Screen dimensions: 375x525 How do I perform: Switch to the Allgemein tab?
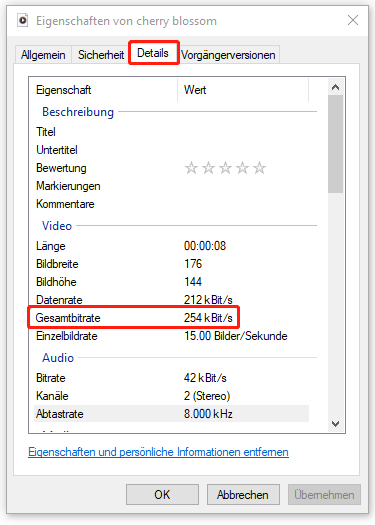43,55
